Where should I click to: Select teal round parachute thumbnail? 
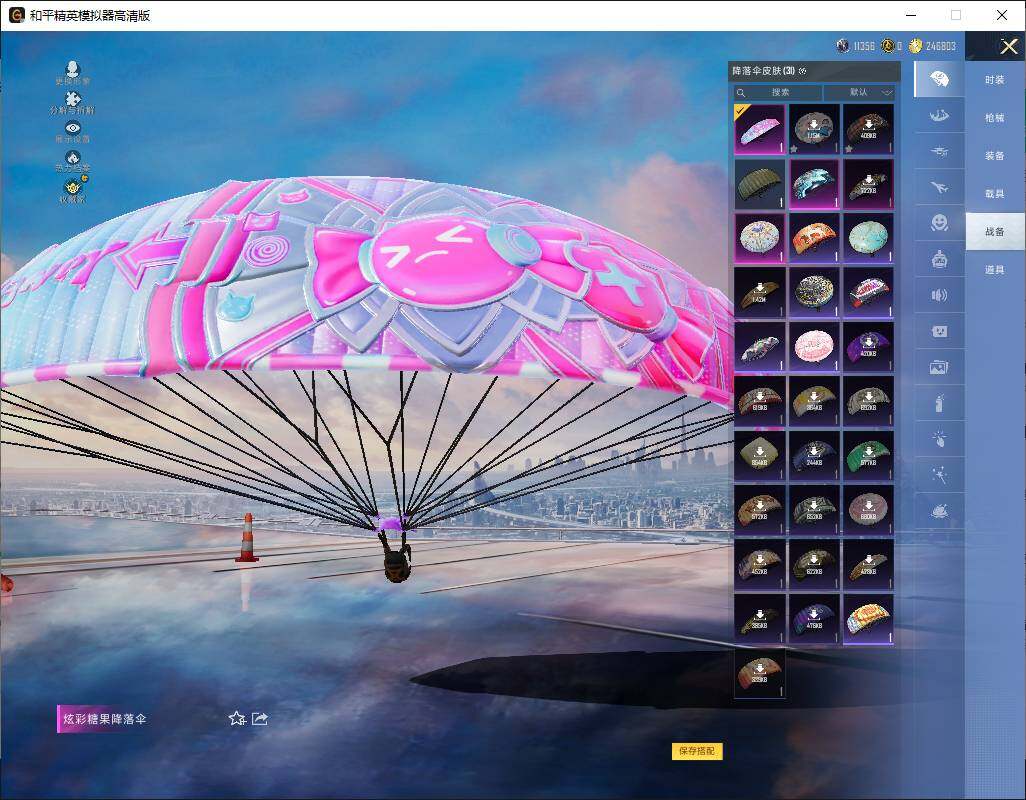[868, 238]
